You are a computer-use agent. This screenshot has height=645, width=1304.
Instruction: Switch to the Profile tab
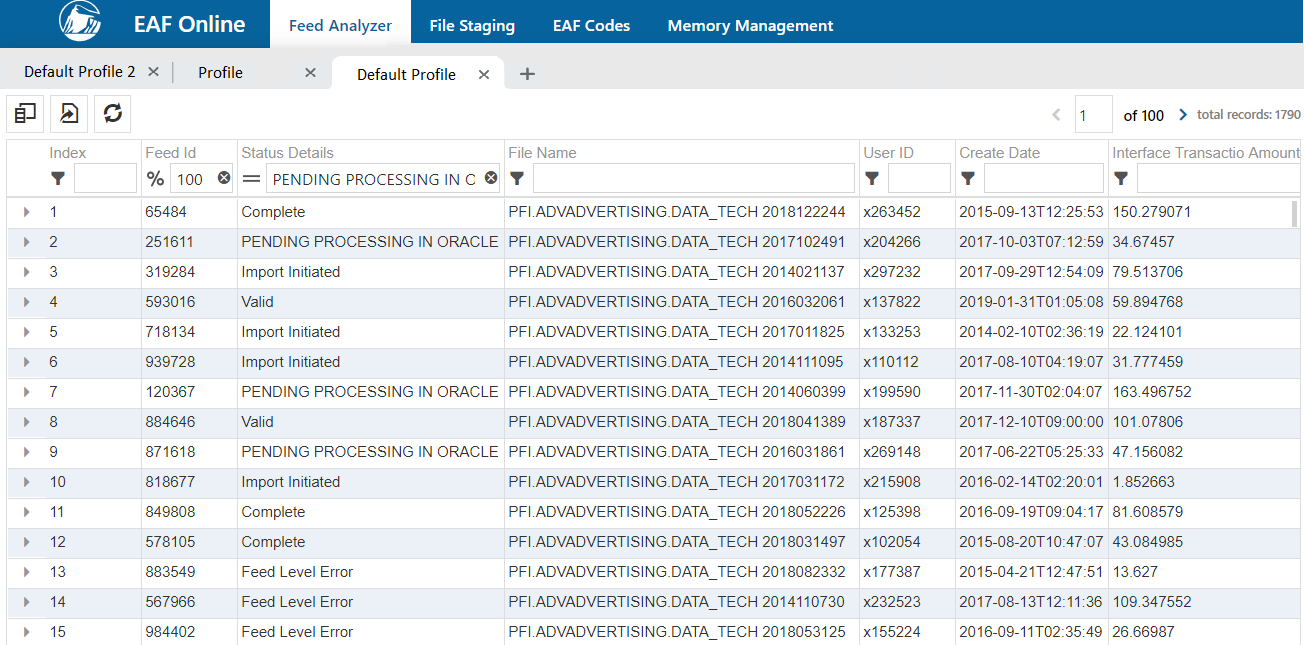pos(220,72)
